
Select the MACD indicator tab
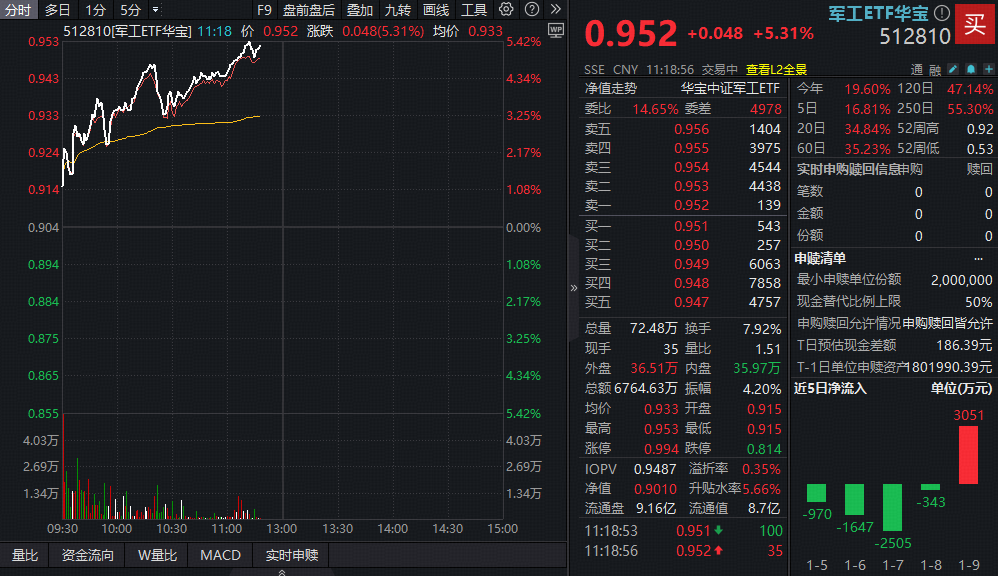220,555
